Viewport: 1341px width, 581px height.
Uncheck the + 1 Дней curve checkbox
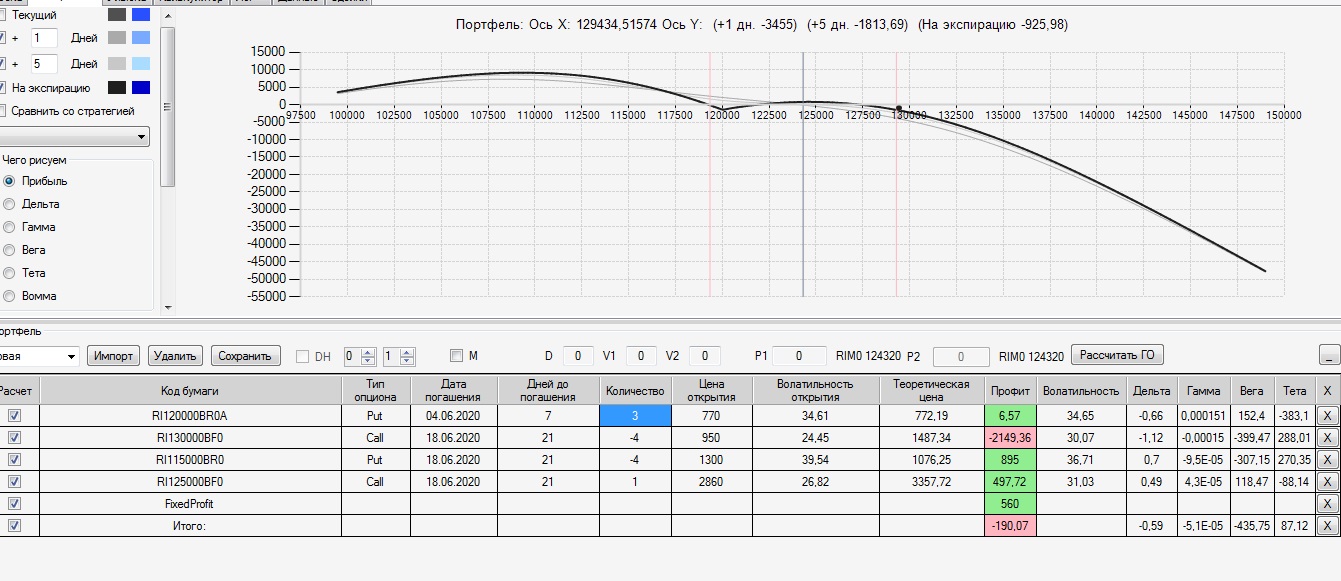pyautogui.click(x=3, y=38)
